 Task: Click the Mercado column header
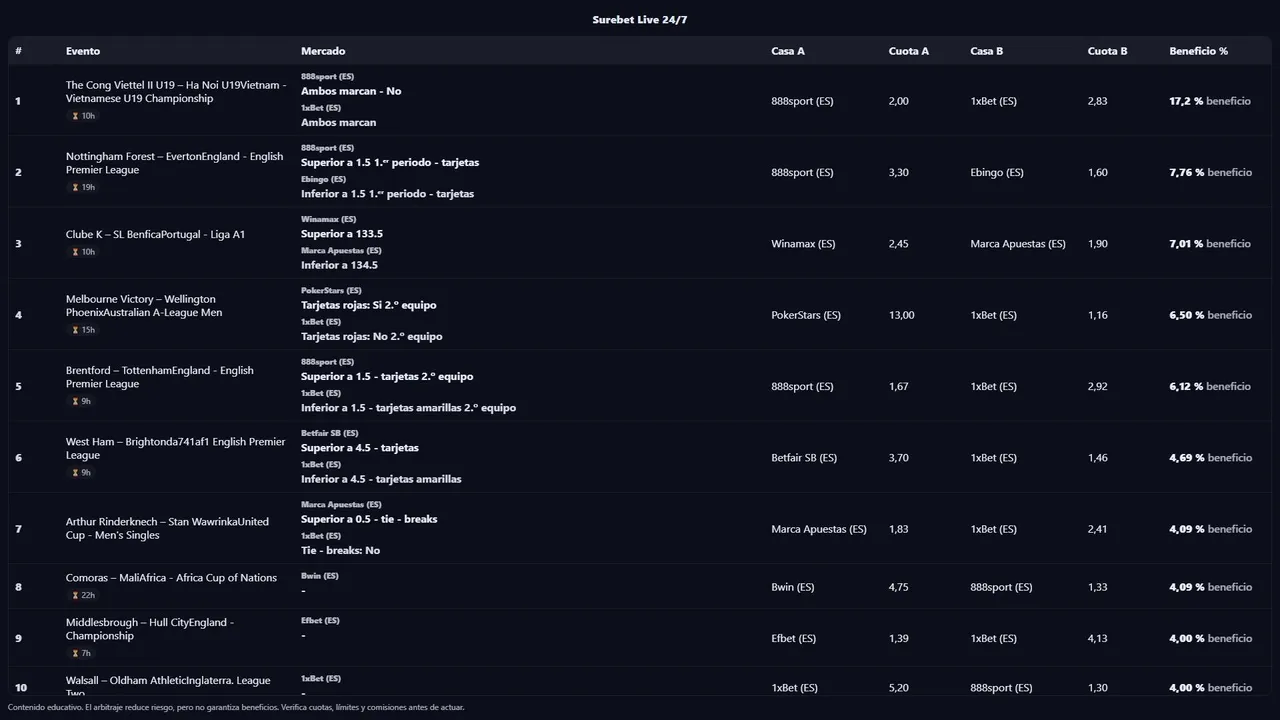[323, 51]
